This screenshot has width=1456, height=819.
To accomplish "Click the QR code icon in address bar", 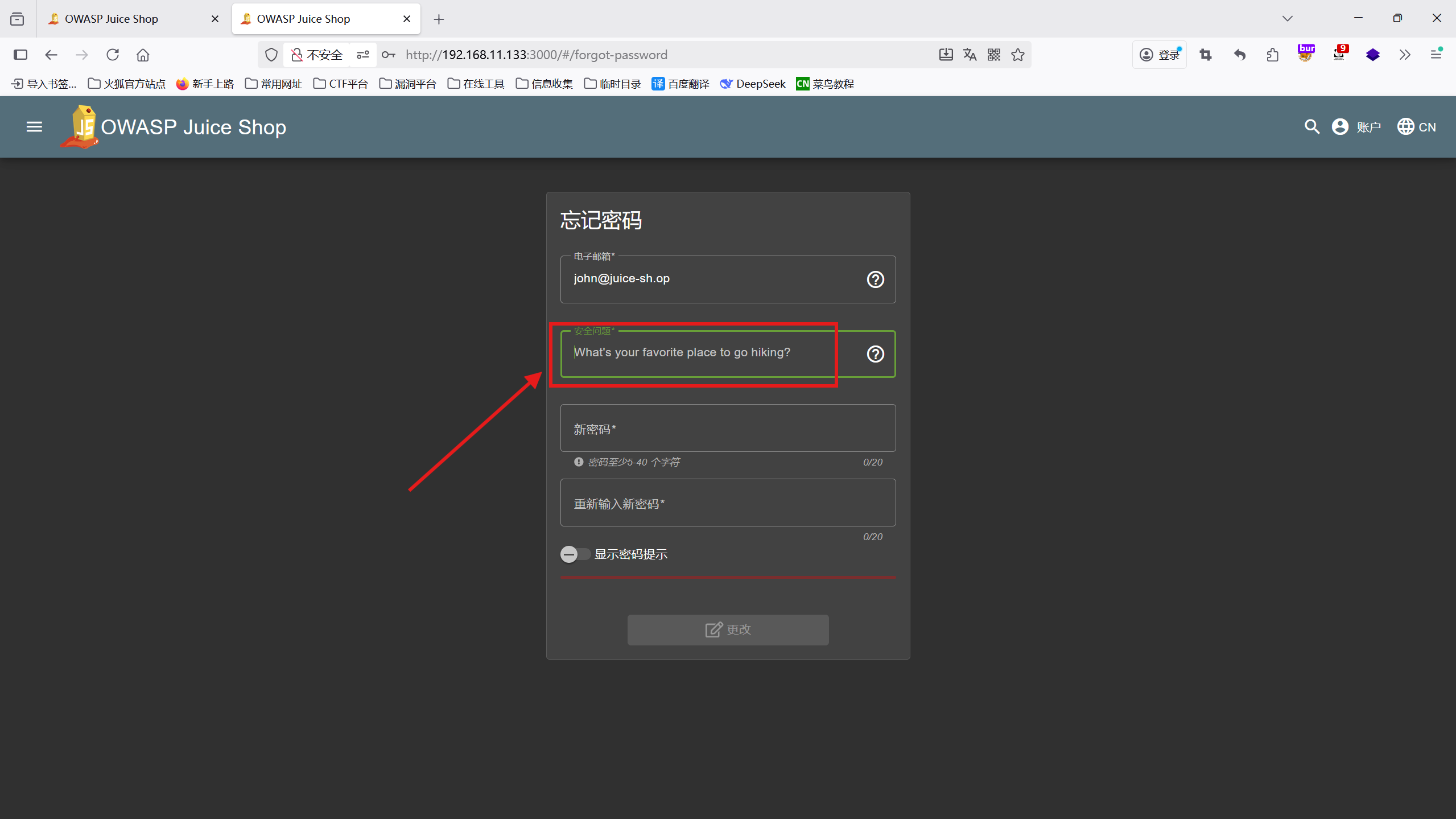I will [x=994, y=55].
